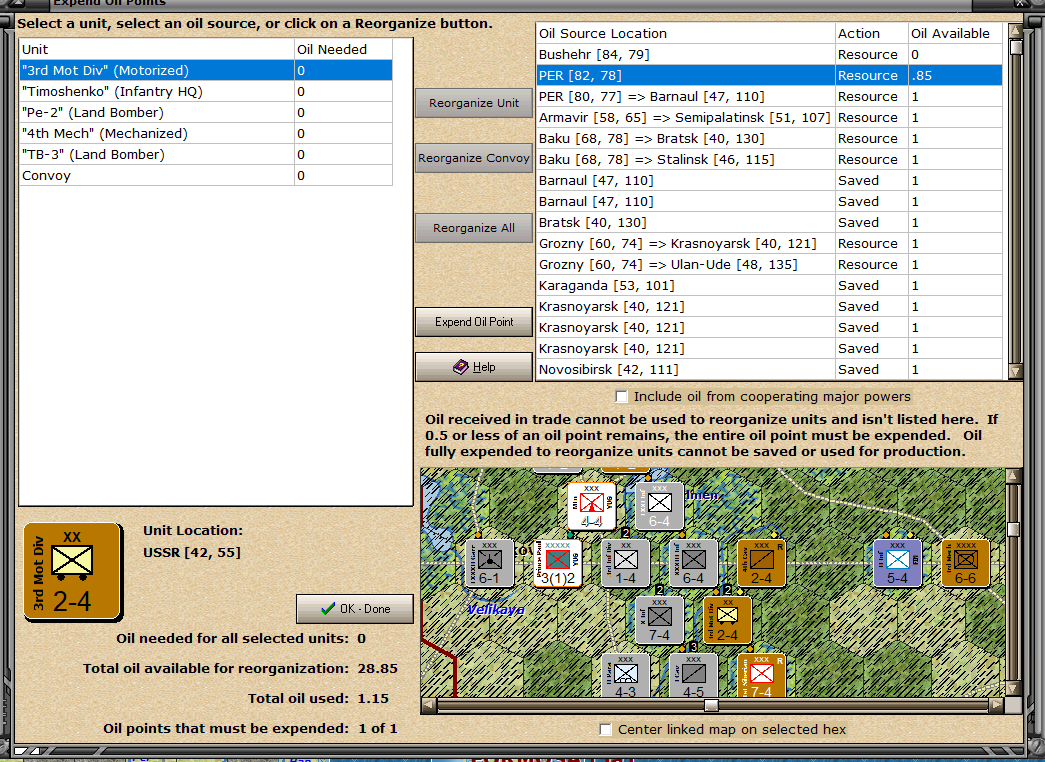The height and width of the screenshot is (762, 1045).
Task: Click the Reorganize Convoy button
Action: point(474,158)
